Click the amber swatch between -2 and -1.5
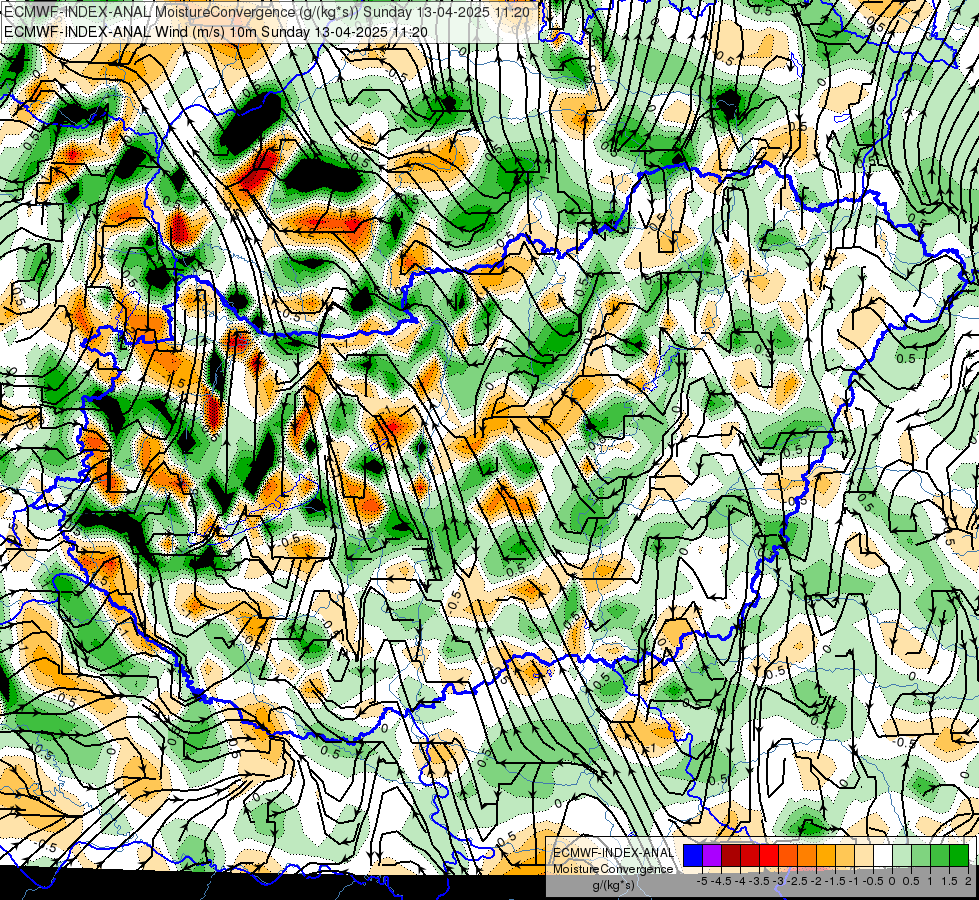Viewport: 979px width, 900px height. coord(826,855)
